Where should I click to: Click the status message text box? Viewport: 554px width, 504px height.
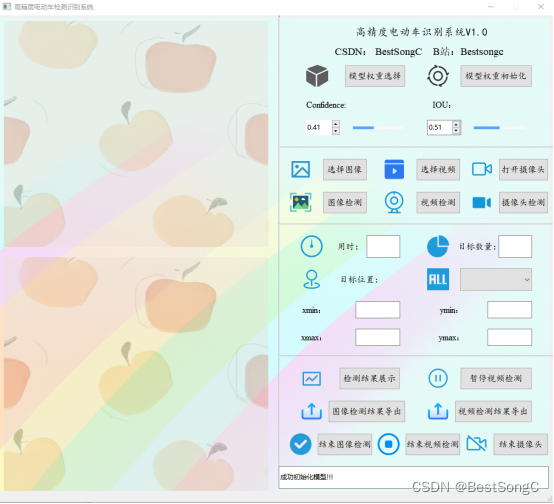coord(414,477)
